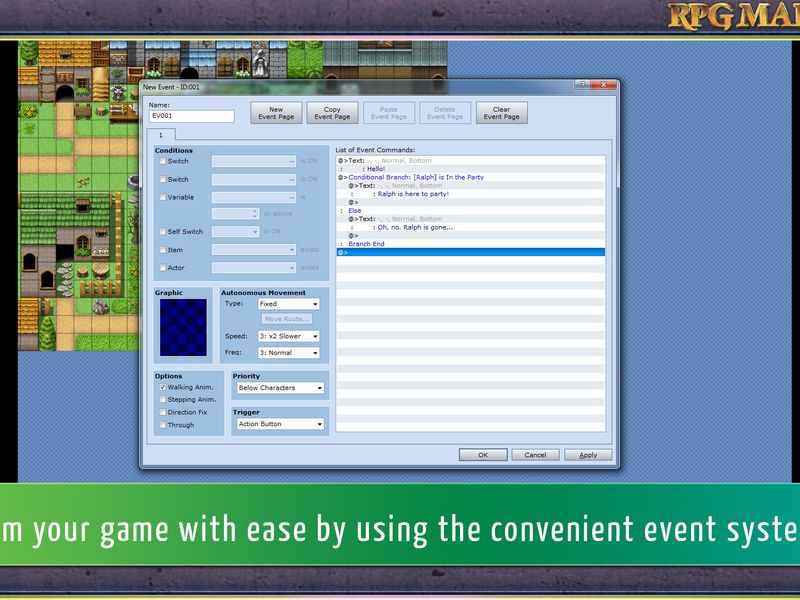
Task: Click the Clear Event Page button
Action: coord(502,113)
